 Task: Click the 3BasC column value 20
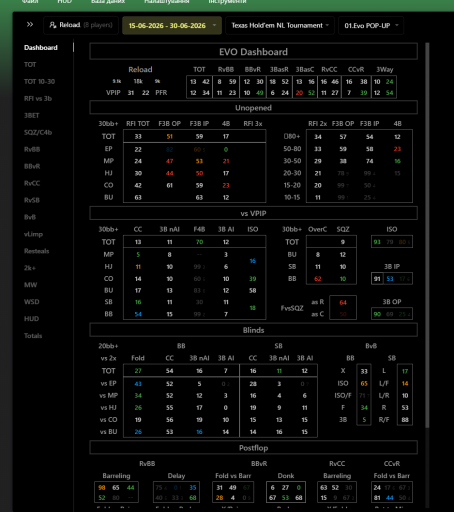click(x=299, y=93)
